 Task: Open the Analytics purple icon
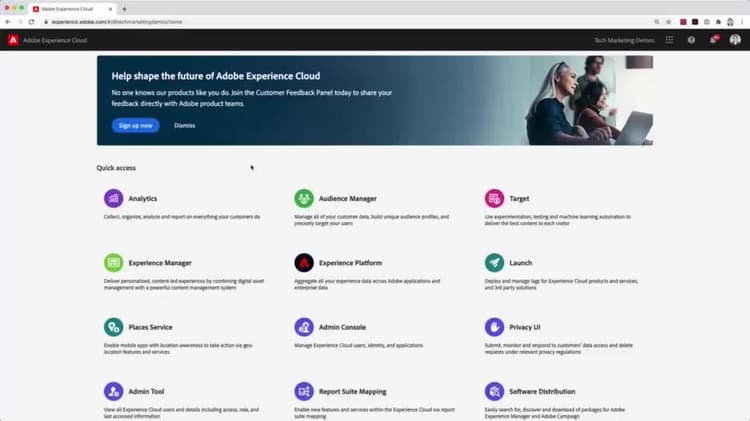[x=113, y=198]
